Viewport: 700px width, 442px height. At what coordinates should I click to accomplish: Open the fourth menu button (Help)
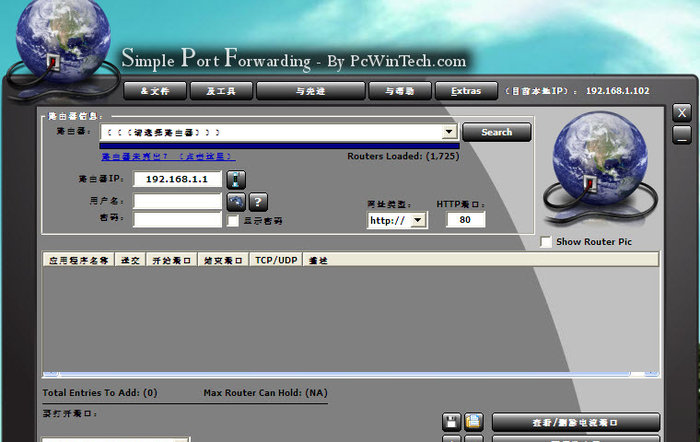pos(400,91)
